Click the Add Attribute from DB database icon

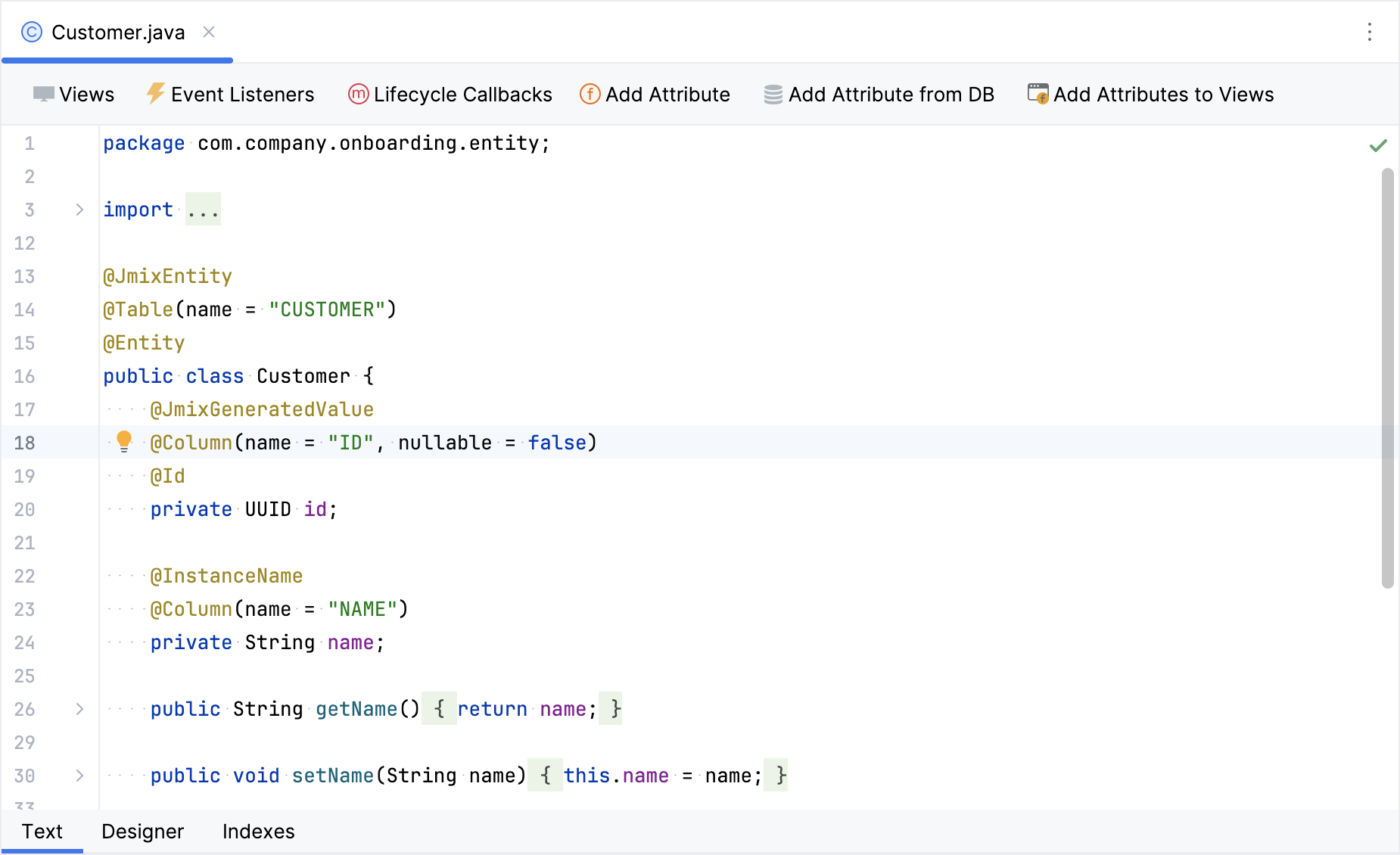point(773,95)
